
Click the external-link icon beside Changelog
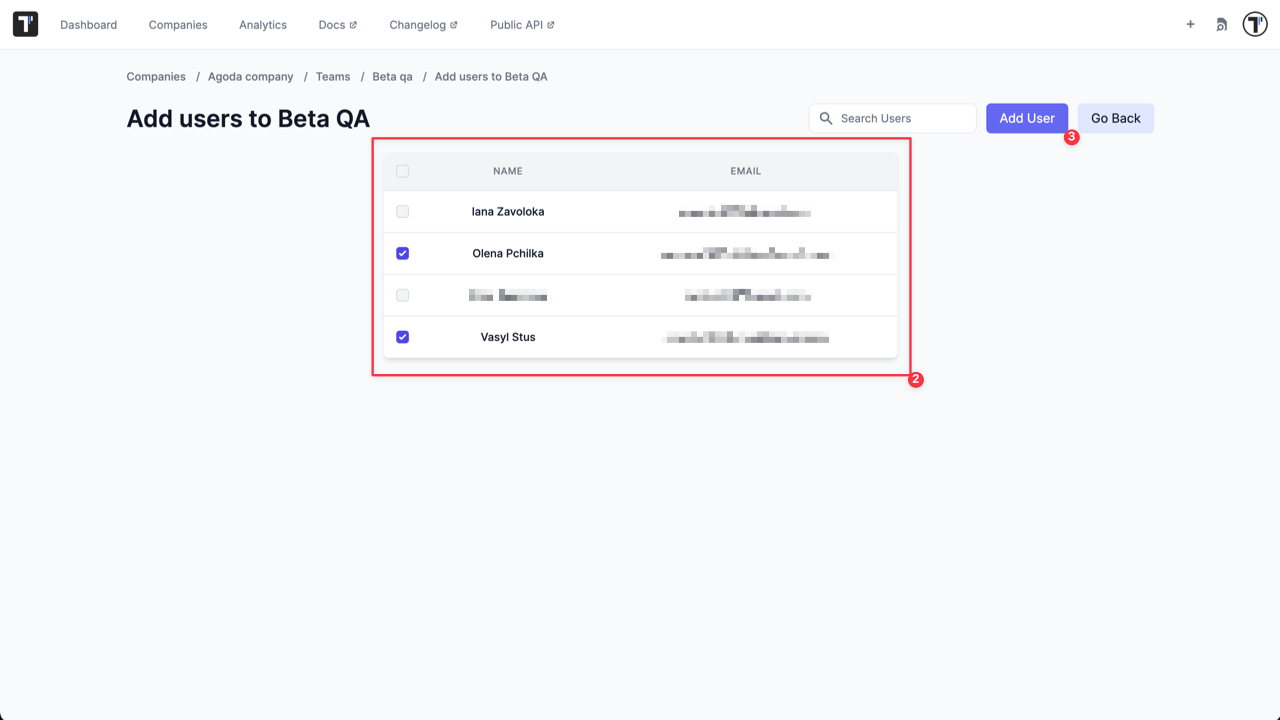[x=455, y=24]
